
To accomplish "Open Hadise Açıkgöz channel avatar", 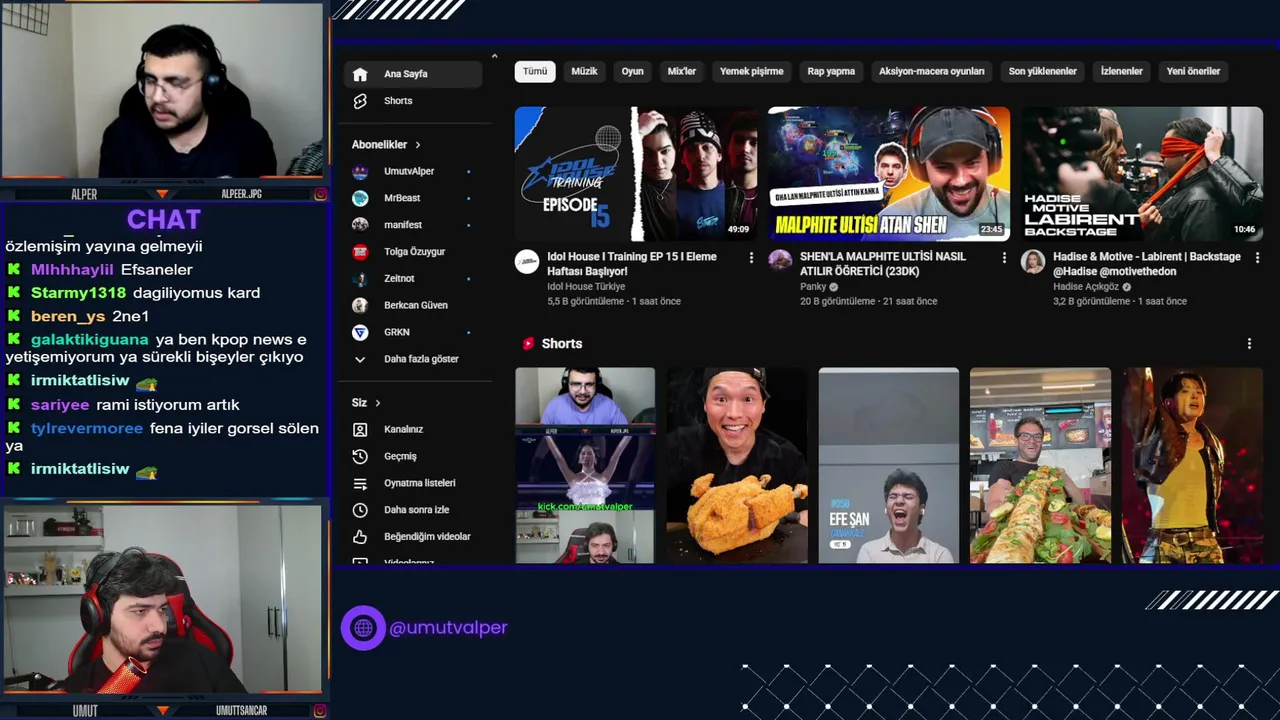I will click(1033, 262).
